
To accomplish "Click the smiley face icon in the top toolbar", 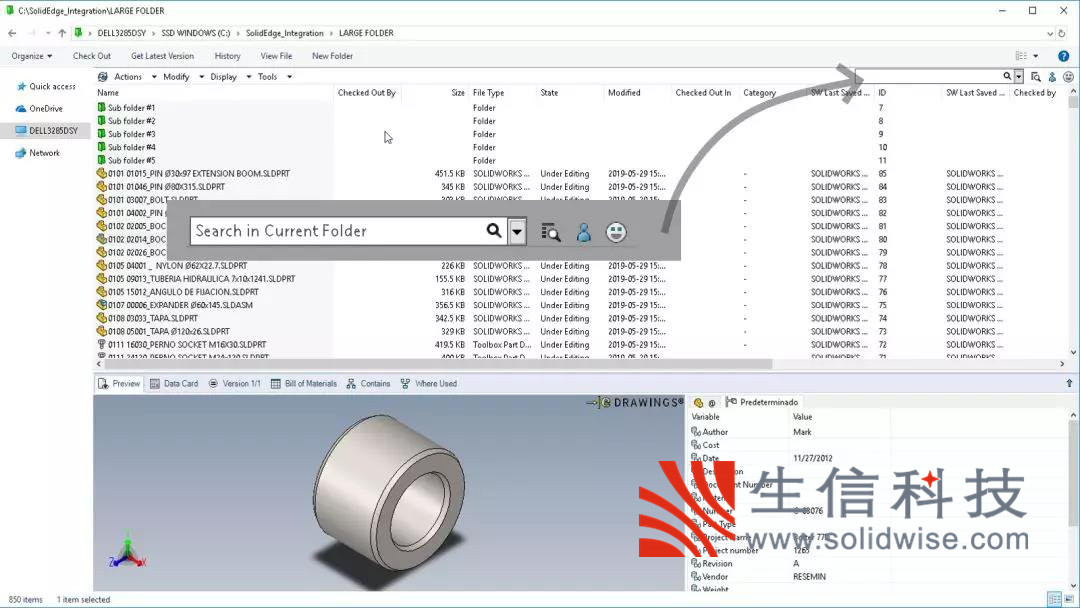I will [x=1068, y=76].
